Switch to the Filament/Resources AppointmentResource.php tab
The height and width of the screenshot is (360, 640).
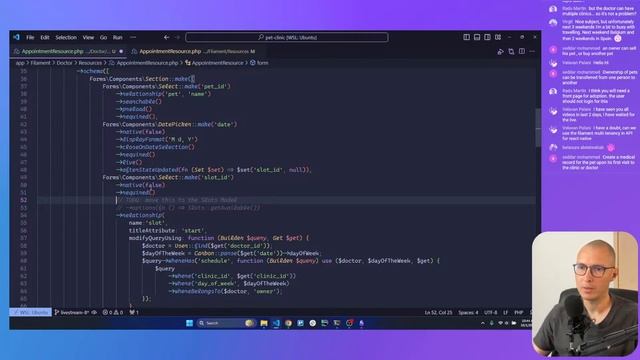click(x=197, y=51)
